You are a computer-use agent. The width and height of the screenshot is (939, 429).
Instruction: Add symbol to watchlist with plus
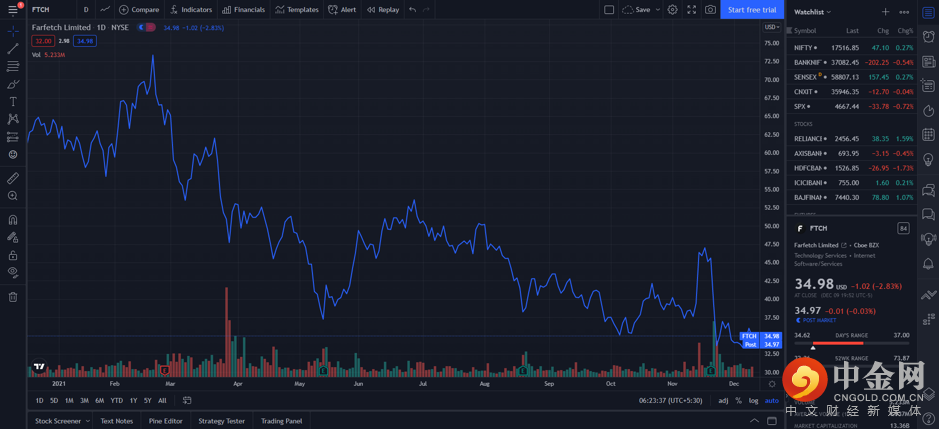[x=886, y=12]
